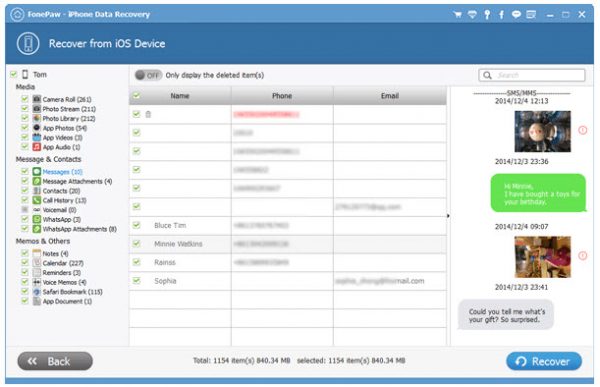This screenshot has height=387, width=600.
Task: Click the Notes icon
Action: [37, 253]
